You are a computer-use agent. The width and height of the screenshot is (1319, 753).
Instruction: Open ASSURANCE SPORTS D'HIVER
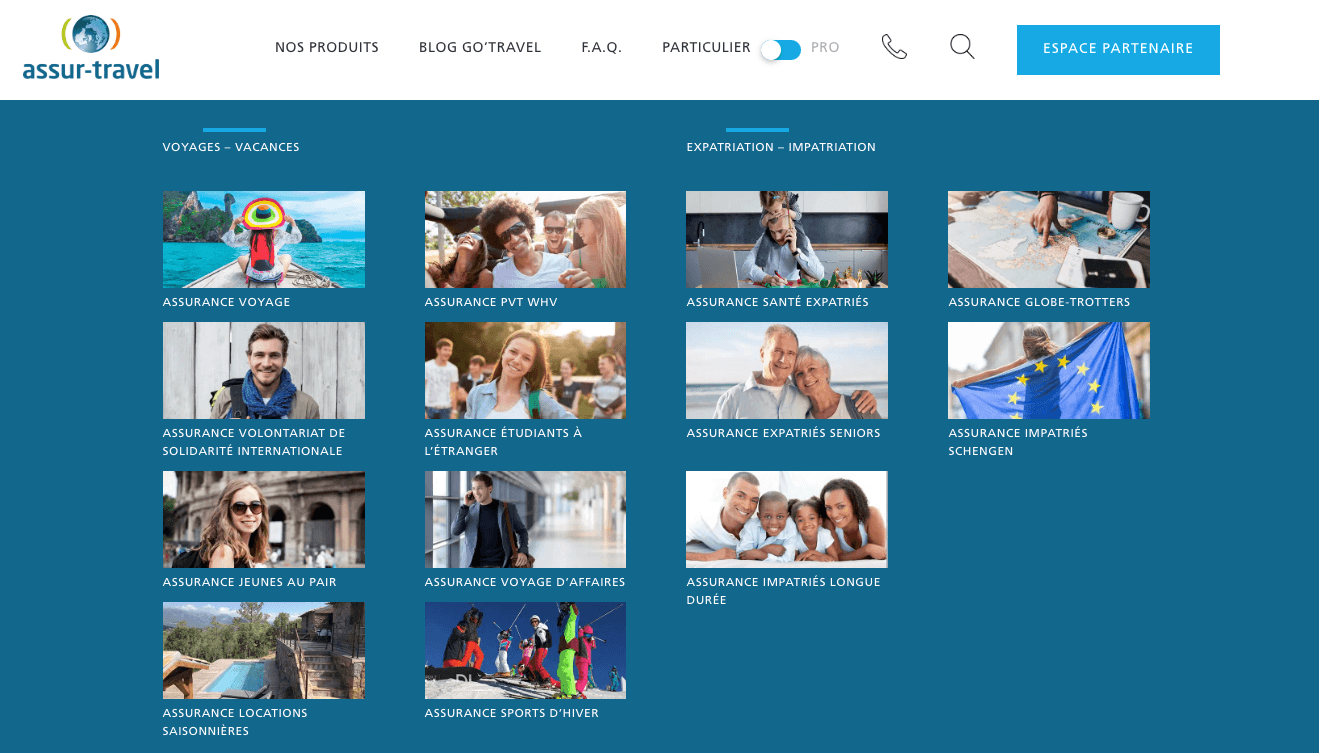(512, 713)
